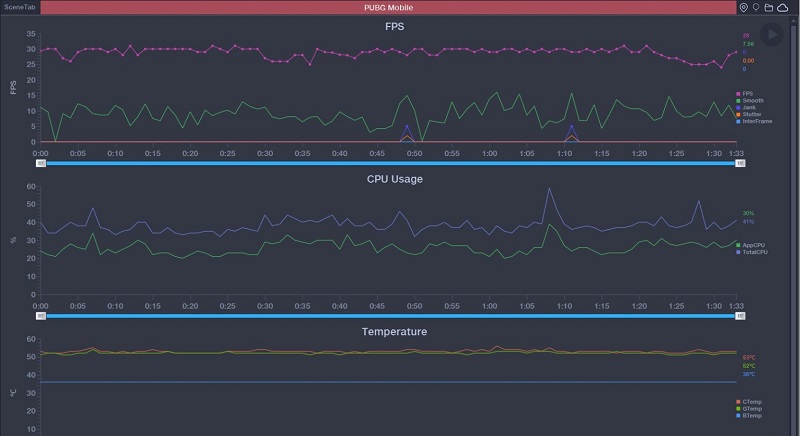800x436 pixels.
Task: Click the orange Stutter value 0.00
Action: pos(748,61)
